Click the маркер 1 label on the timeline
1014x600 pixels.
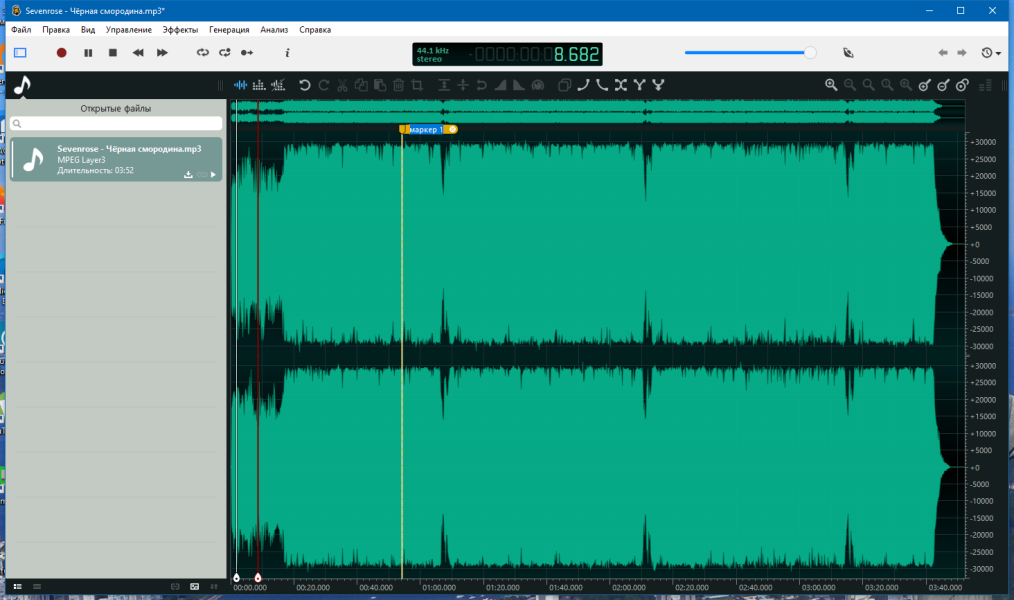tap(426, 129)
